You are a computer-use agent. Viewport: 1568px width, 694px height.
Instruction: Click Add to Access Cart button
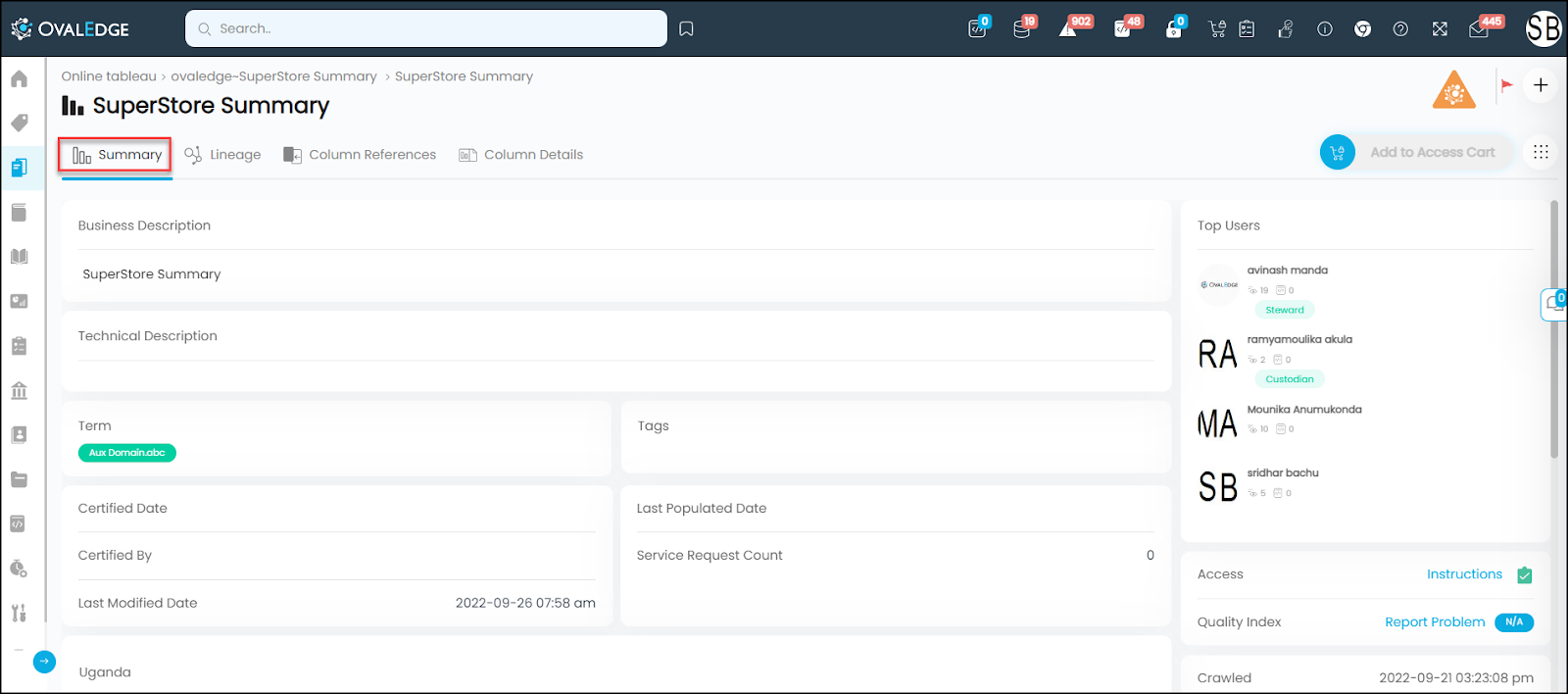[1415, 152]
